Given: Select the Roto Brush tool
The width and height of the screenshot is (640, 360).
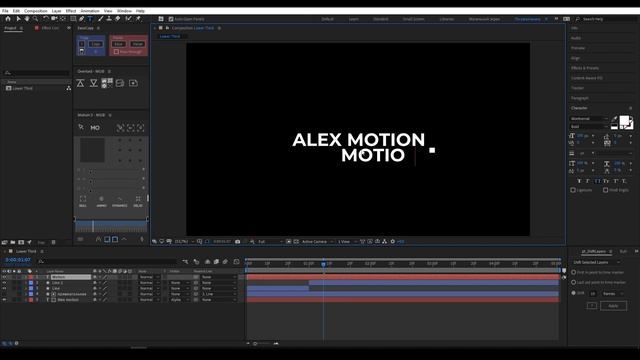Looking at the screenshot, I should [129, 19].
